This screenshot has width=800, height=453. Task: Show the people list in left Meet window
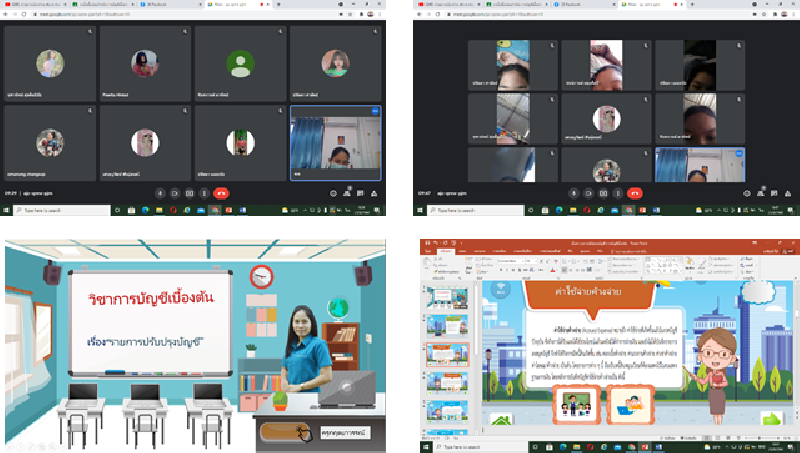click(347, 193)
